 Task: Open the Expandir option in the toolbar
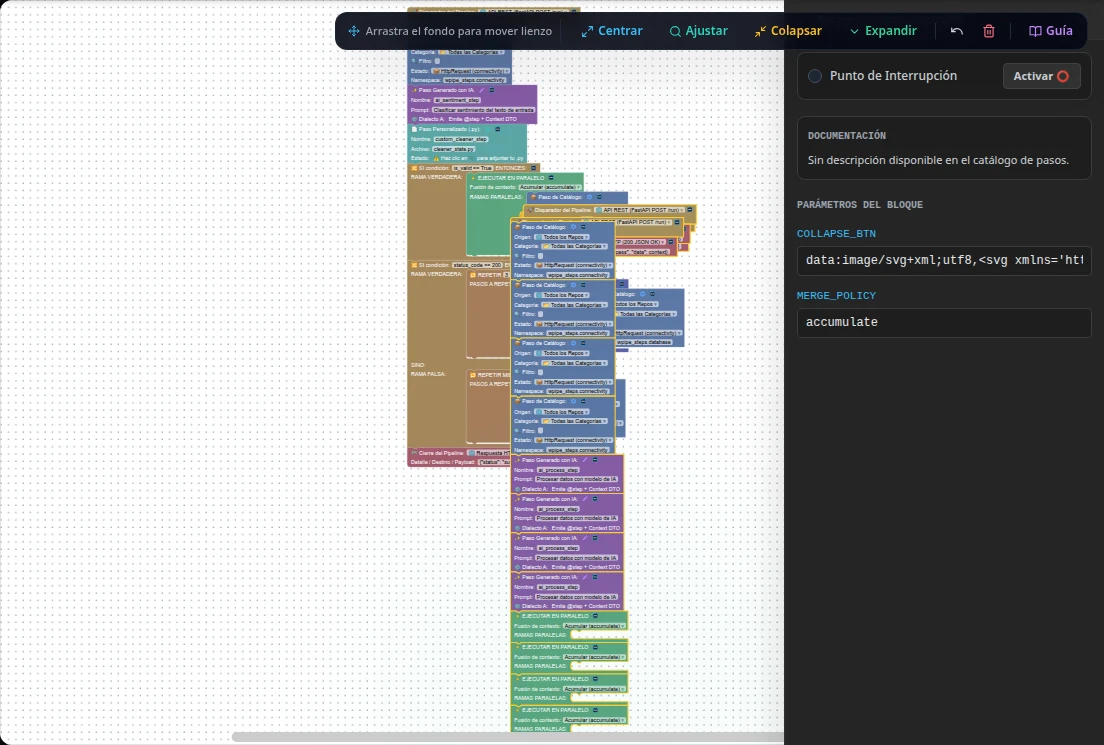883,31
